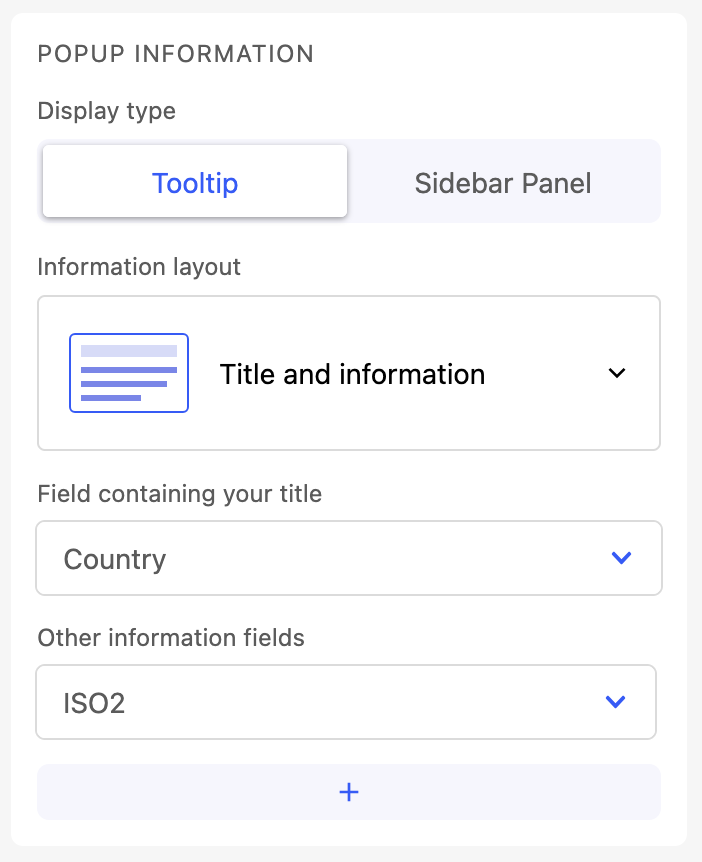Click the blue chevron beside ISO2
The image size is (702, 862).
616,702
